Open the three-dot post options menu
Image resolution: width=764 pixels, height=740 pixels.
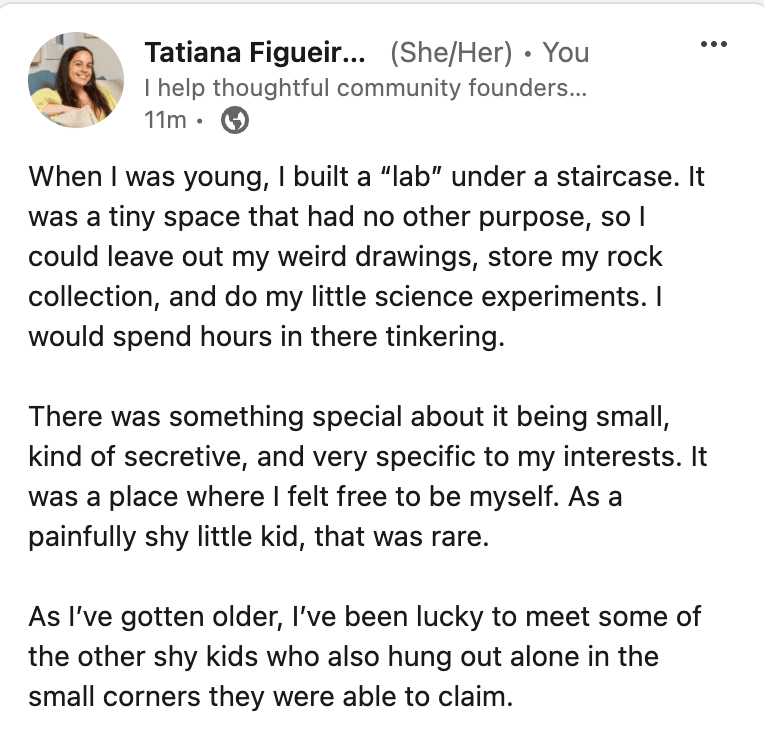(712, 45)
